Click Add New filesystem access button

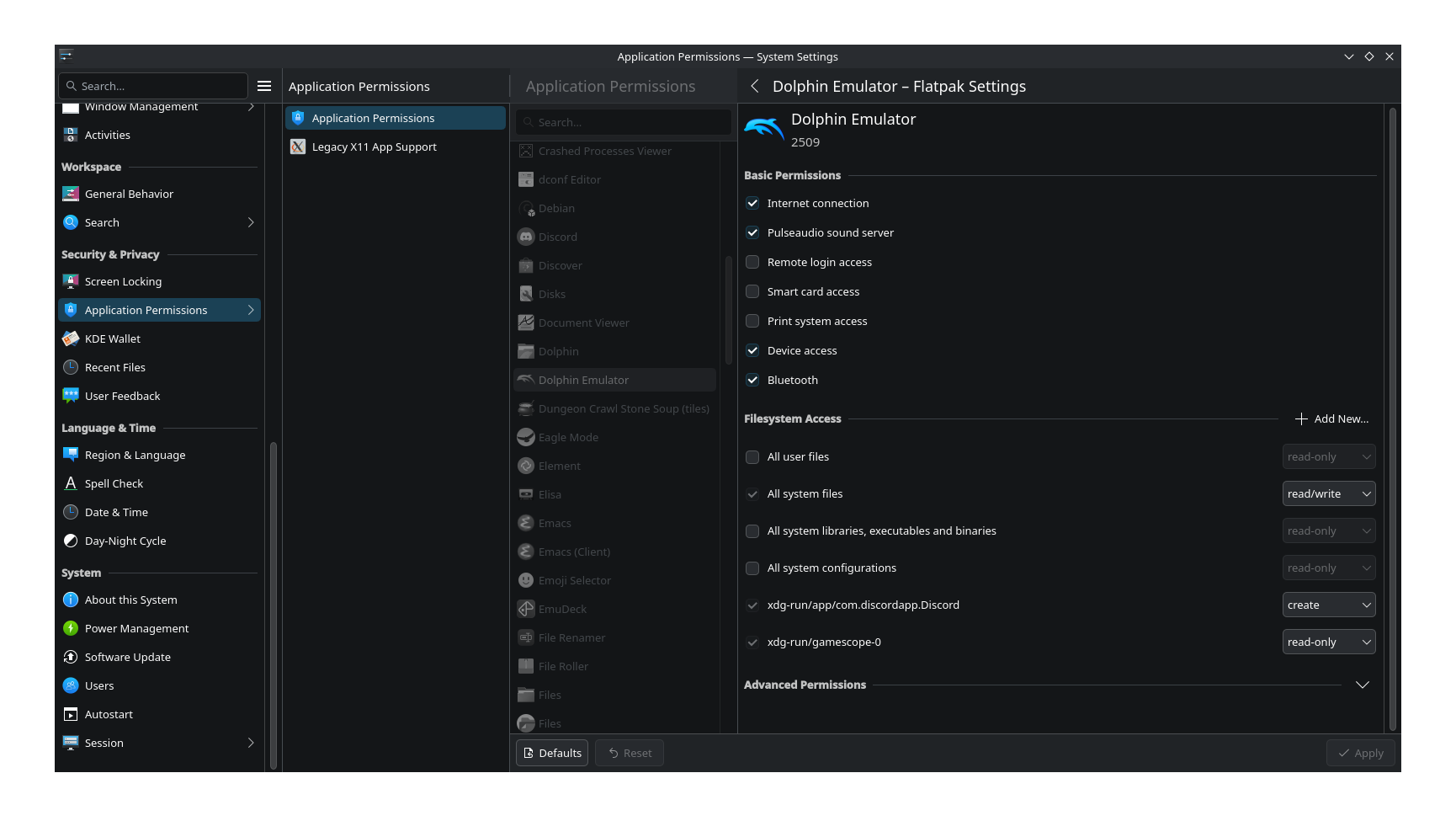pyautogui.click(x=1331, y=418)
